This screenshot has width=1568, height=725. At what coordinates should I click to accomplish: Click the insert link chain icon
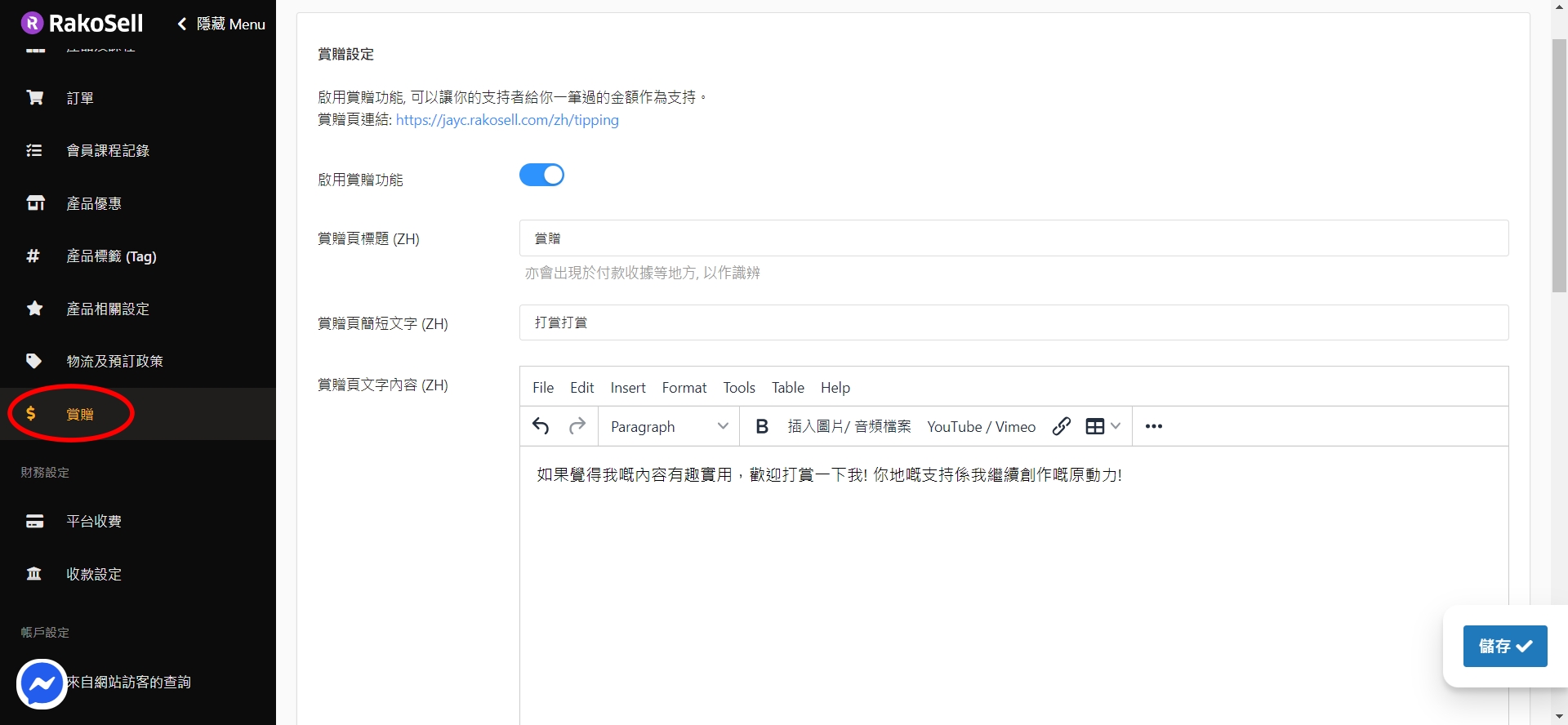pyautogui.click(x=1061, y=426)
